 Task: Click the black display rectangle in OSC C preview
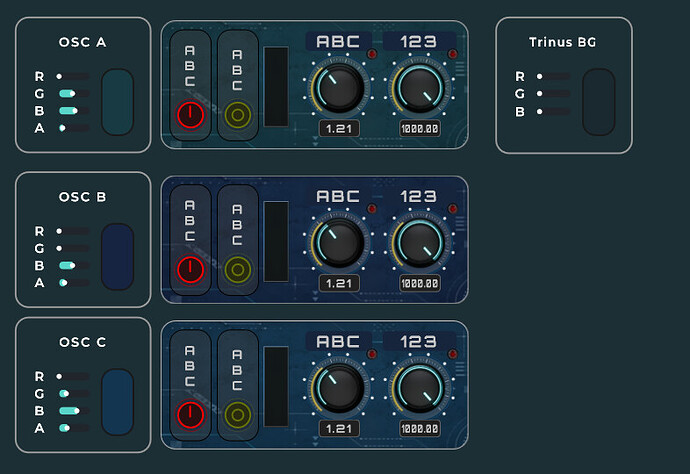[x=276, y=386]
